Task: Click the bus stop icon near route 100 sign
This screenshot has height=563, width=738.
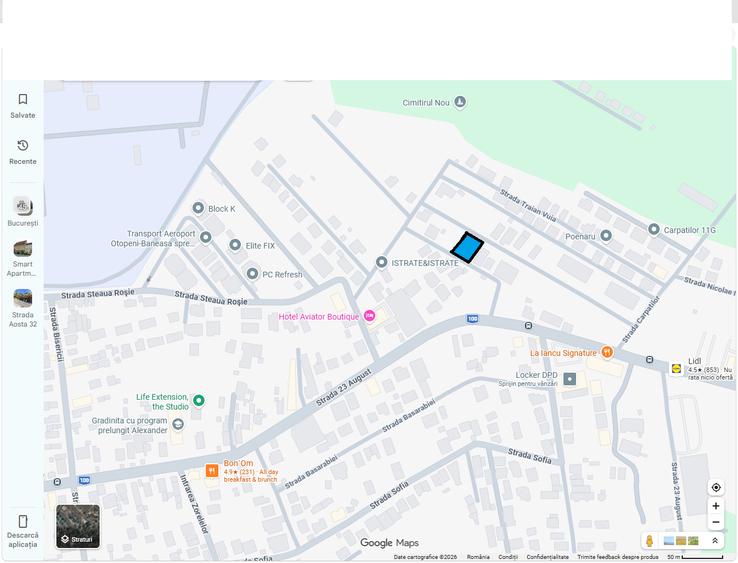Action: pos(528,325)
